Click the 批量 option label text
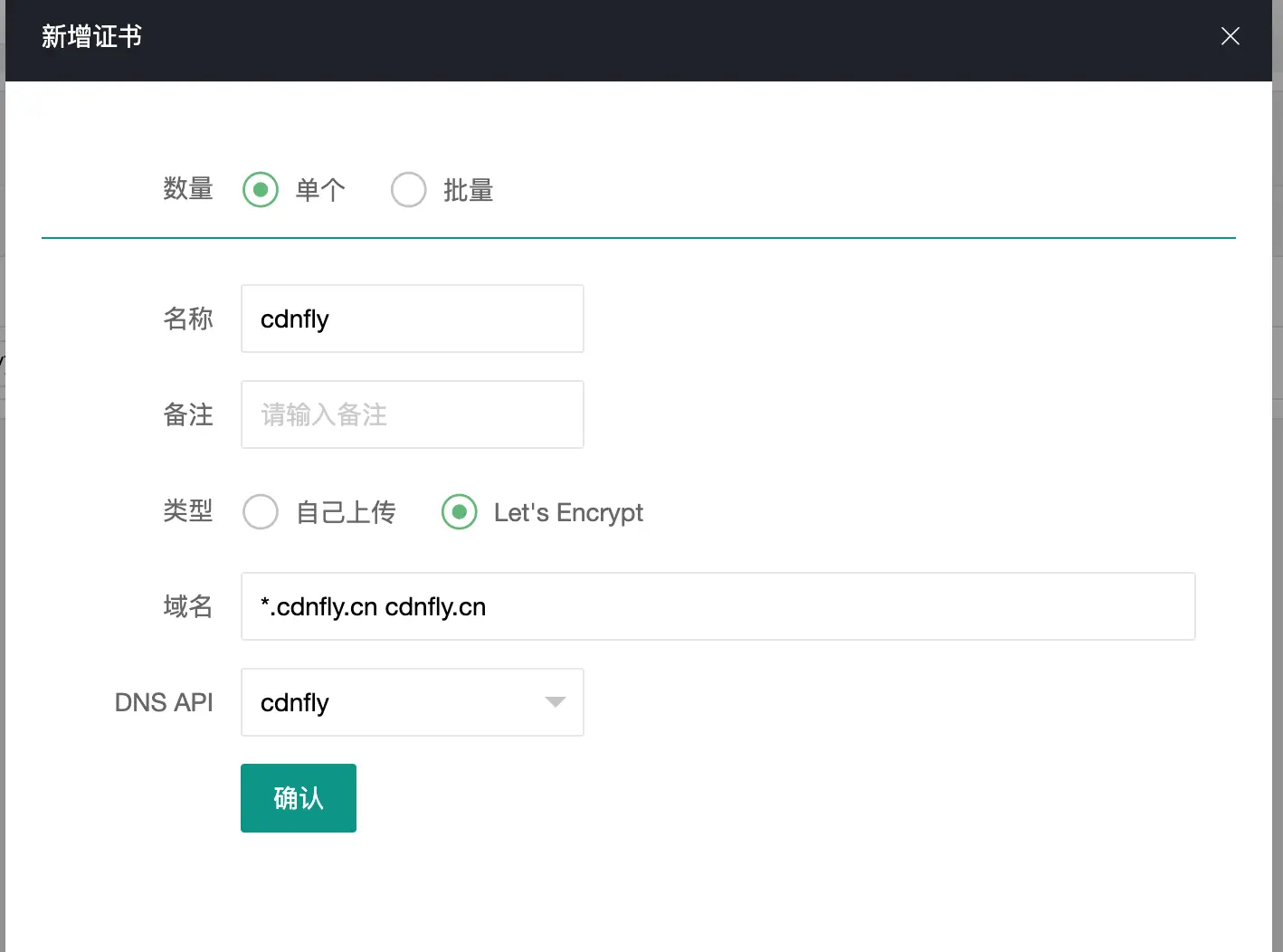 pos(468,190)
